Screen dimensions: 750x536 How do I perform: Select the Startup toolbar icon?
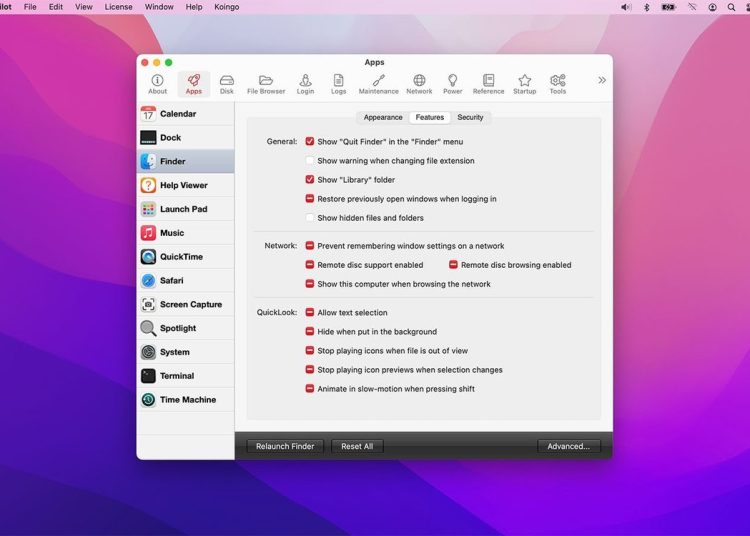point(524,84)
